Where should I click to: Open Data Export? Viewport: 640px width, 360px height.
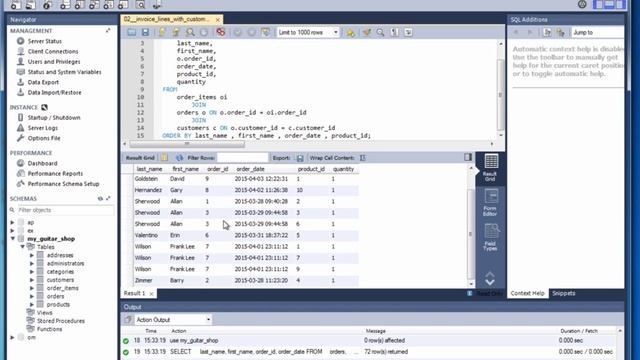[43, 82]
